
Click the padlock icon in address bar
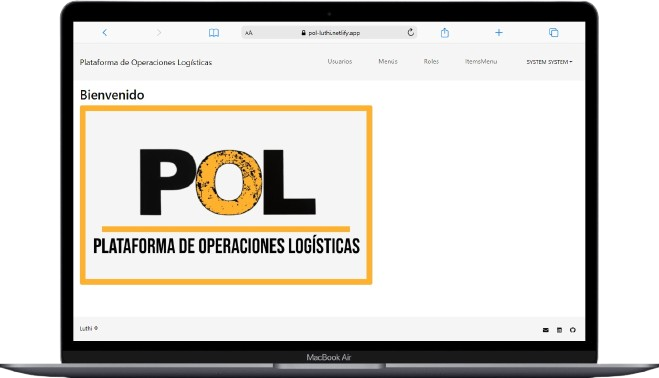[x=303, y=33]
